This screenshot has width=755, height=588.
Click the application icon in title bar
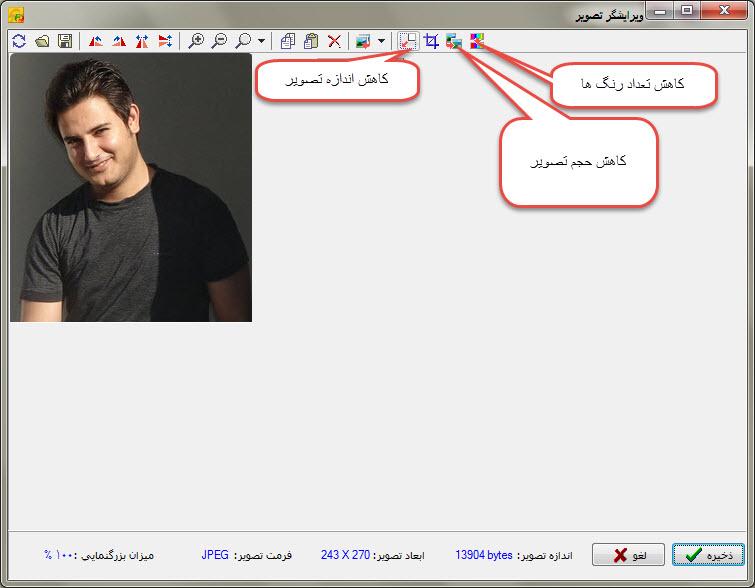[x=15, y=13]
